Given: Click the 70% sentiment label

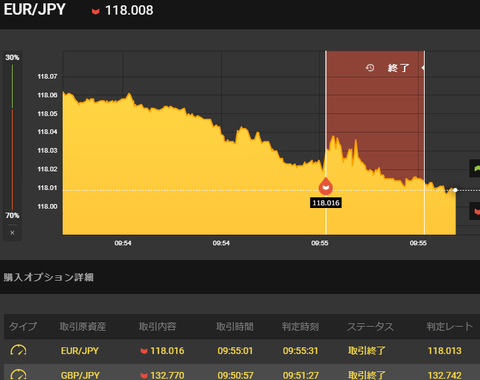Looking at the screenshot, I should click(x=12, y=215).
